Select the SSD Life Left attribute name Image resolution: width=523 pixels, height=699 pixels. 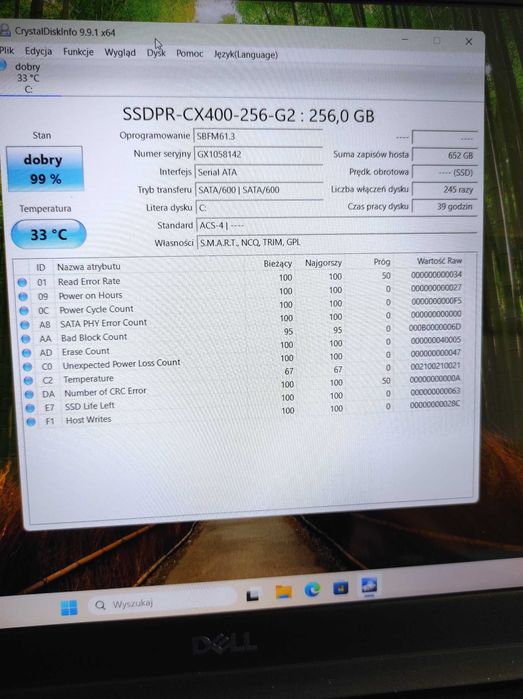[90, 406]
